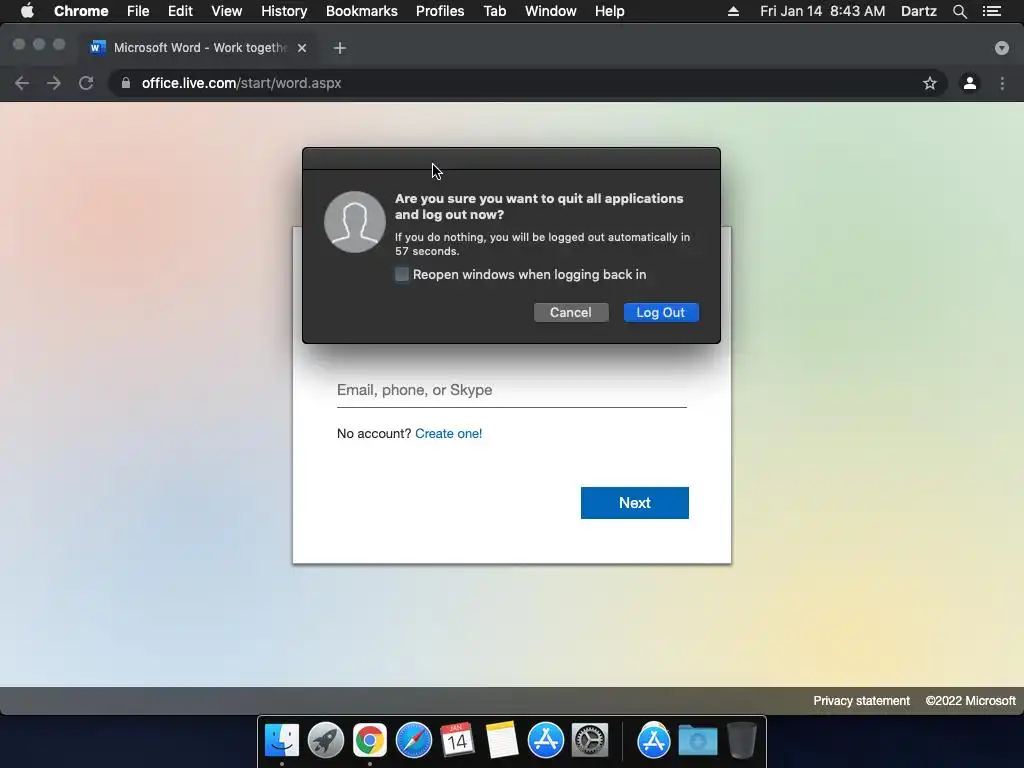Open Control Center list icon in the menu bar
Screen dimensions: 1024x768
click(x=991, y=11)
